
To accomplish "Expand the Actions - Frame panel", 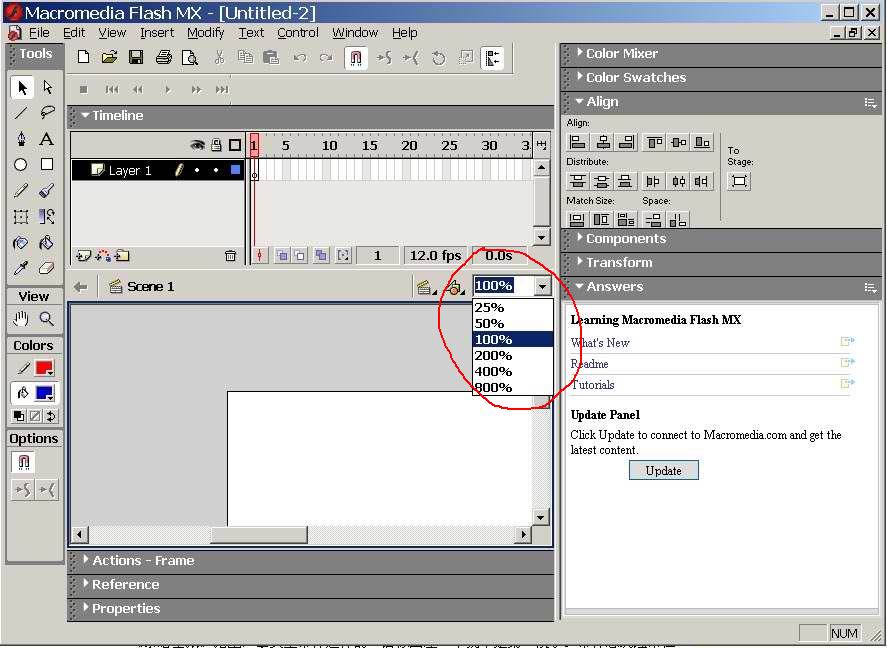I will (86, 559).
